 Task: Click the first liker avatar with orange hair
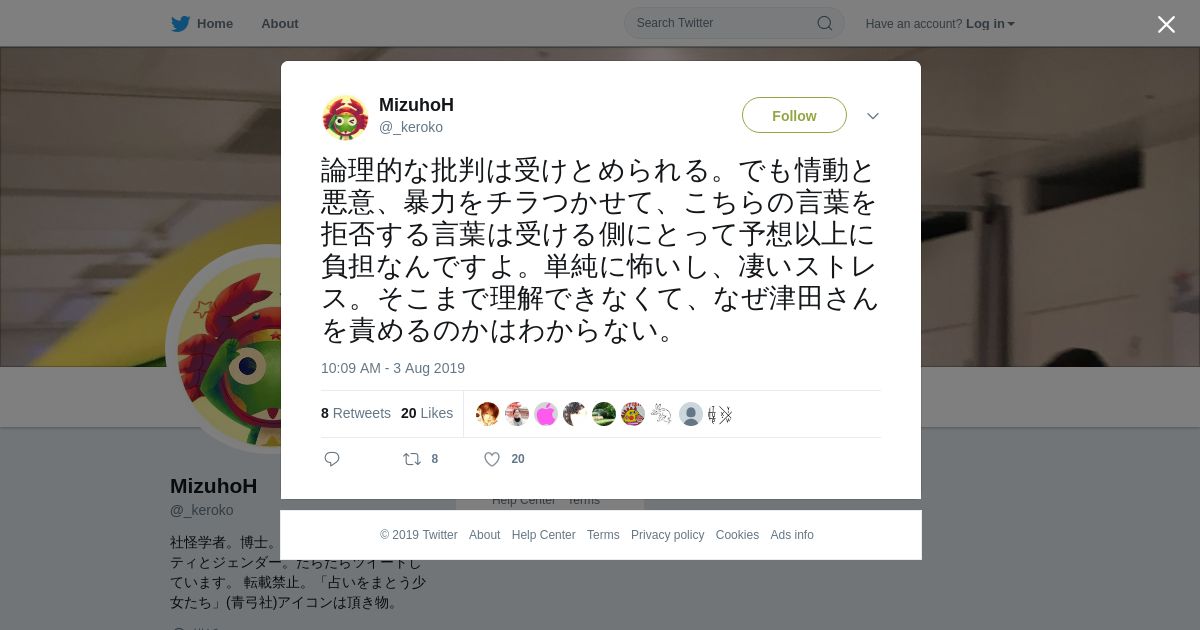(x=488, y=414)
